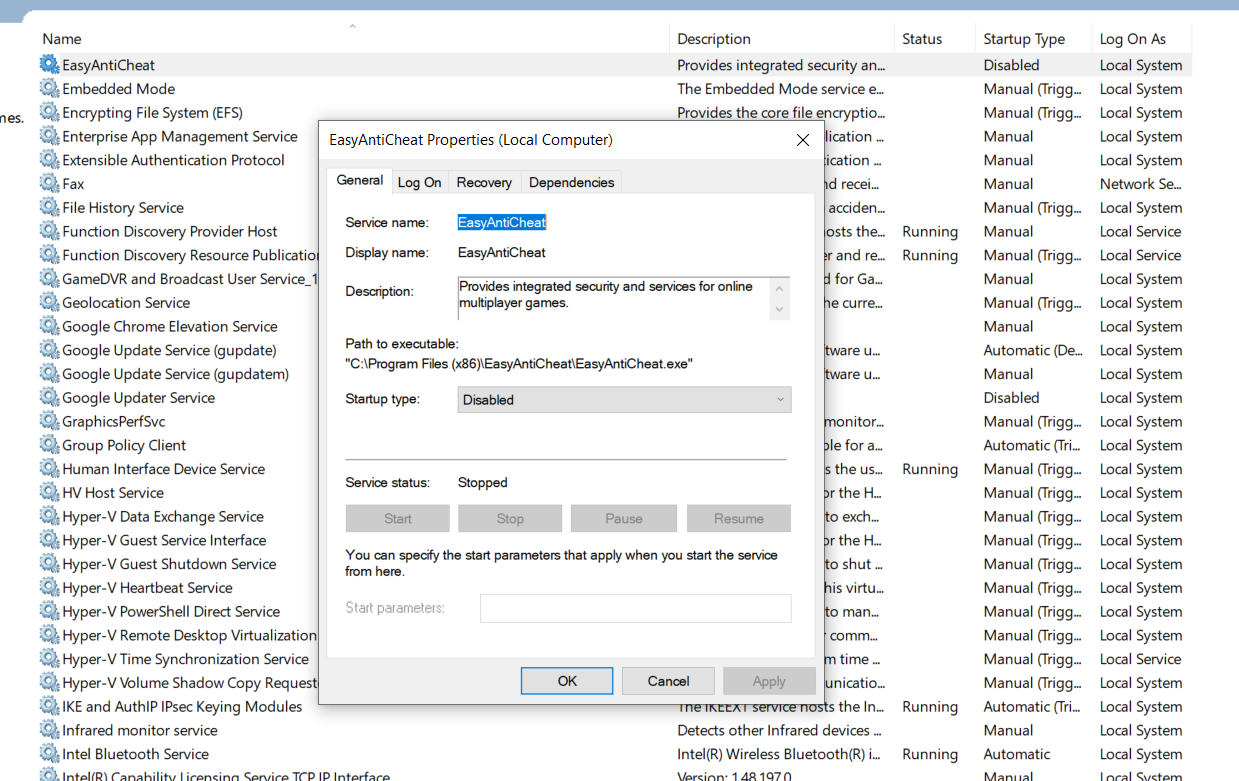Click the Infrared monitor service gear icon
Screen dimensions: 1239x781
[x=49, y=730]
